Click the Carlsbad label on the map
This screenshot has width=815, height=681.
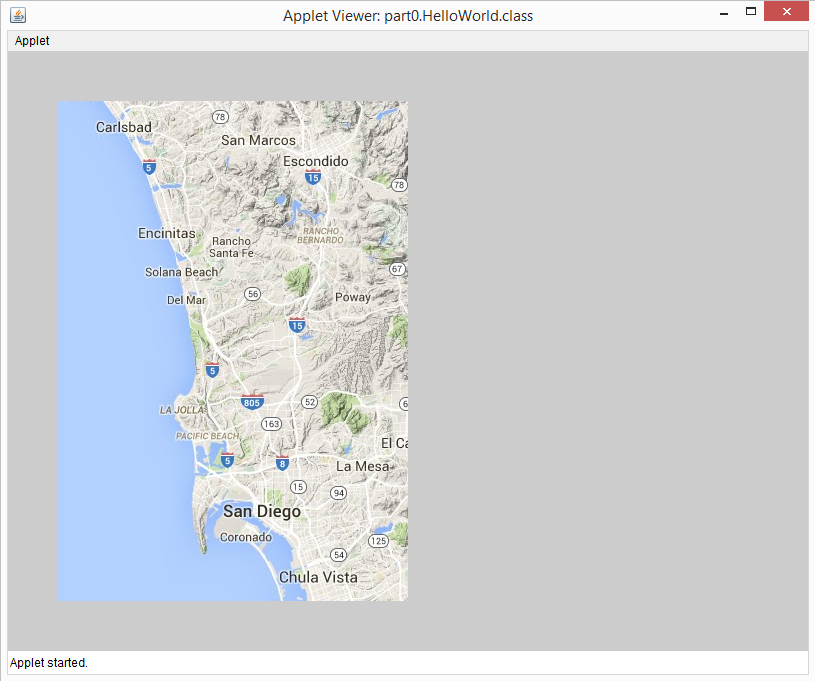(124, 127)
